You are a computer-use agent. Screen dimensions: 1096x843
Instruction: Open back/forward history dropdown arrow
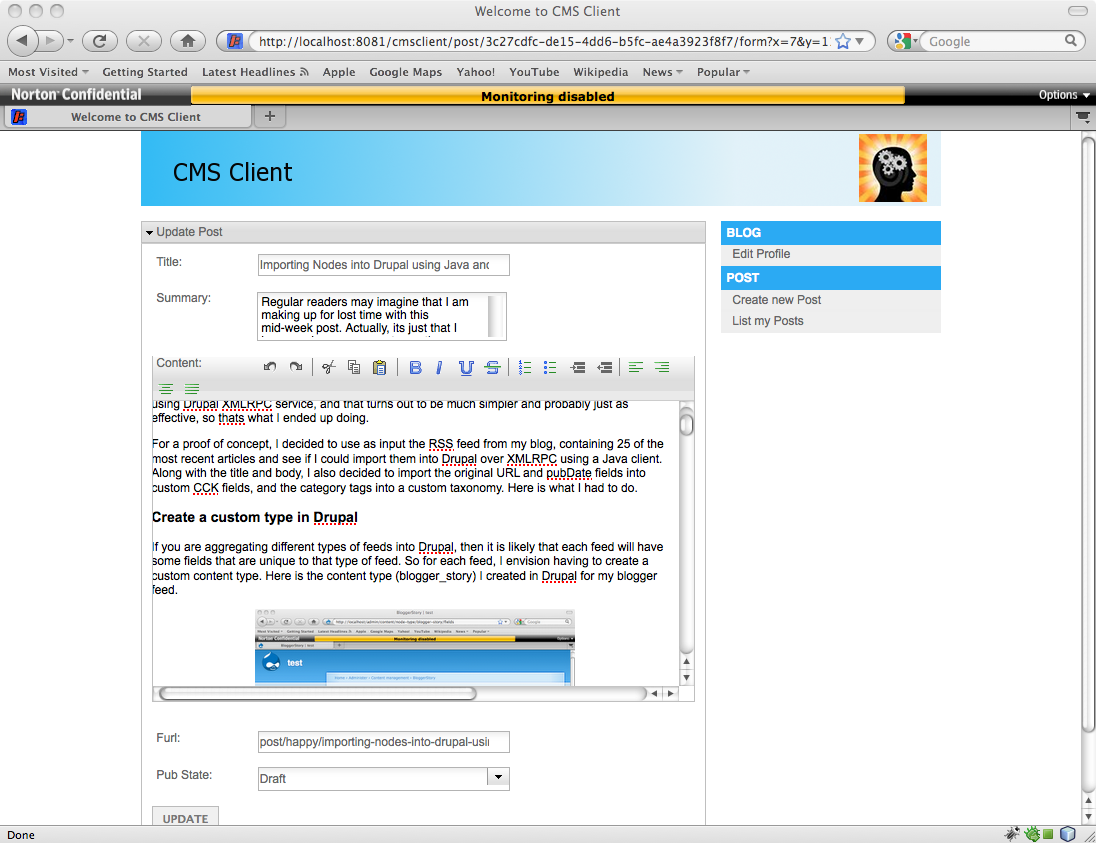coord(70,41)
